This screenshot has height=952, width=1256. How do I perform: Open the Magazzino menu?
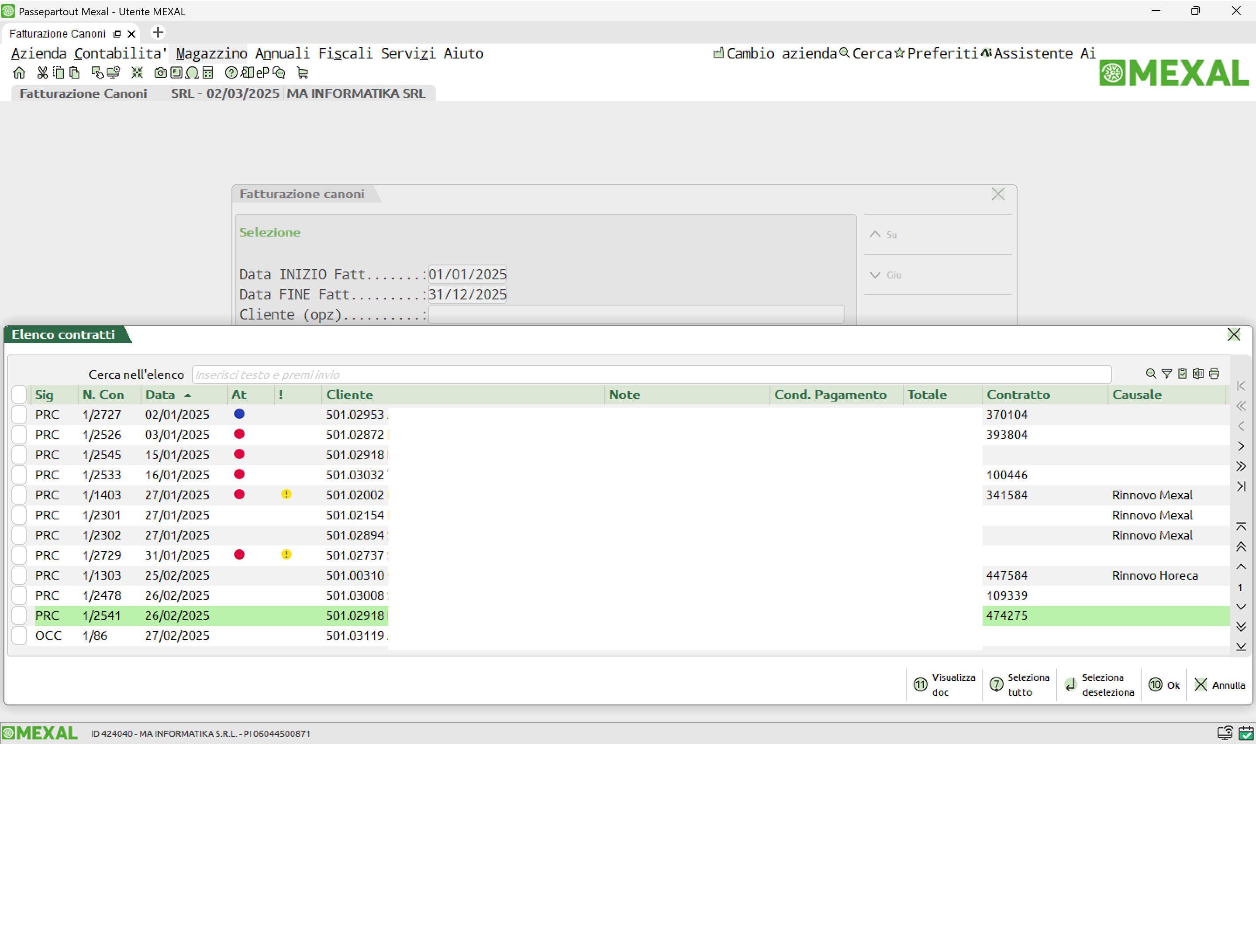(x=211, y=53)
